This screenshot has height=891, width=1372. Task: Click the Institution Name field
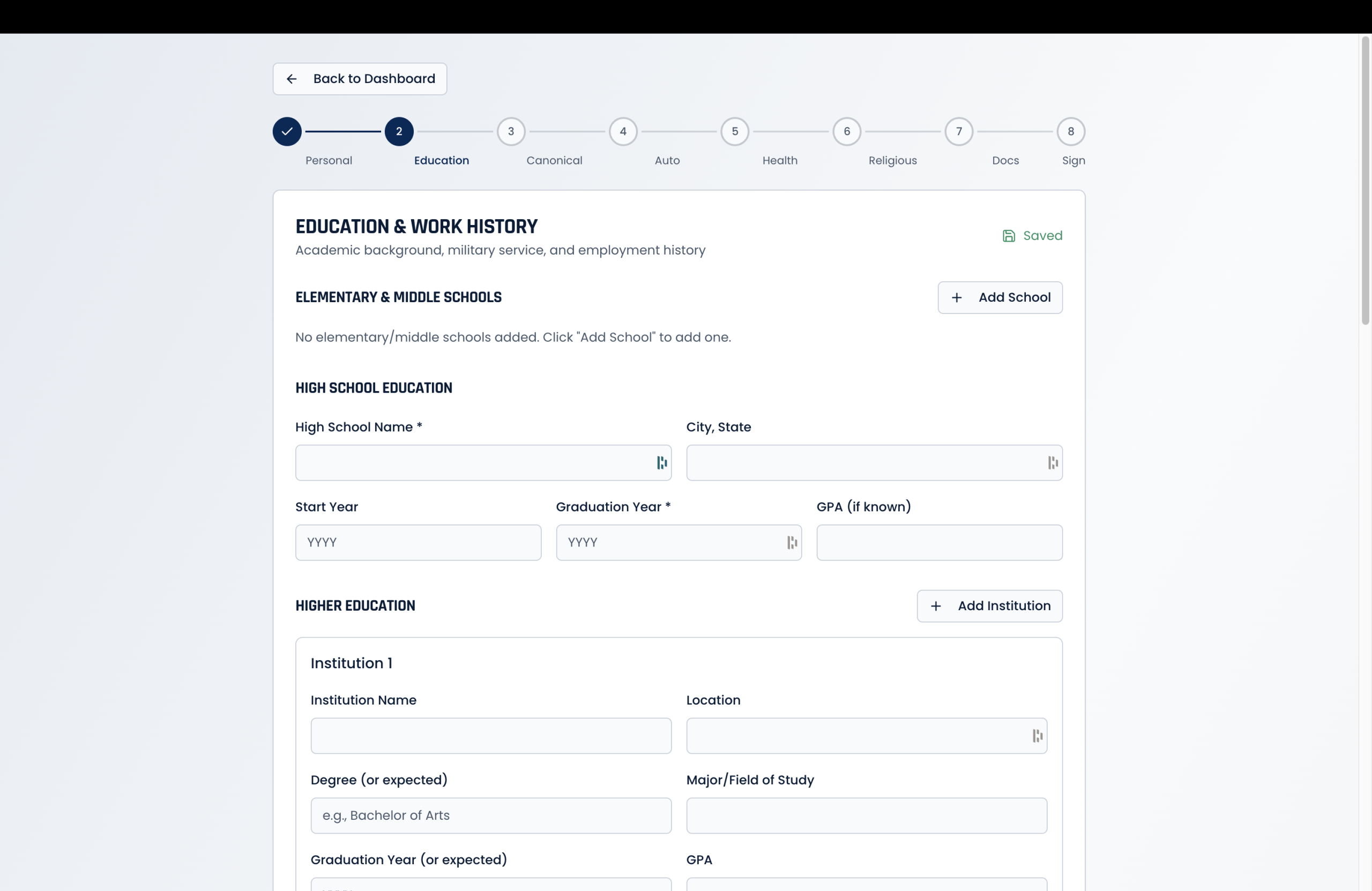(x=490, y=736)
